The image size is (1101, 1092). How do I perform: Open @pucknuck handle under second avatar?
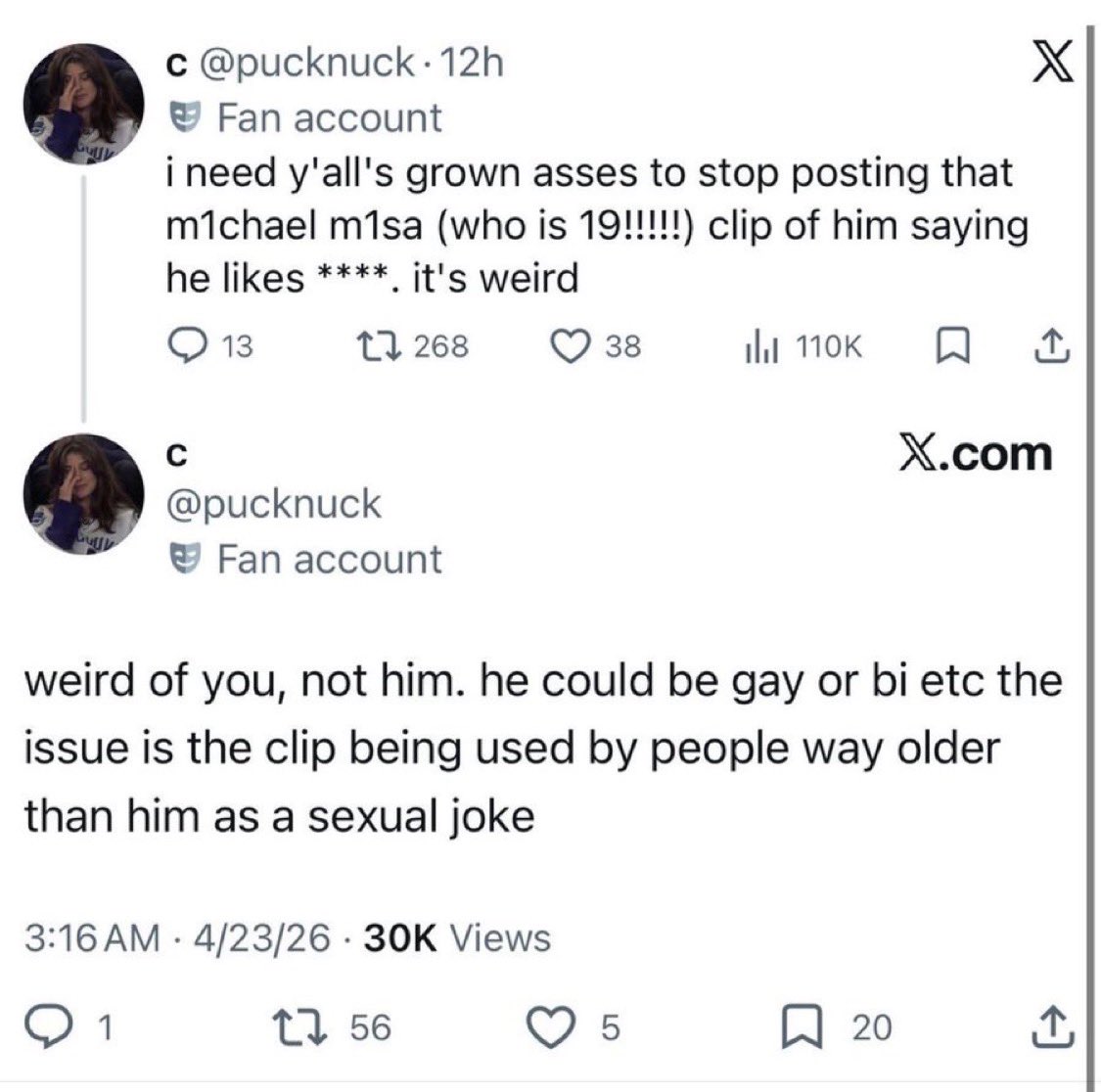tap(273, 504)
